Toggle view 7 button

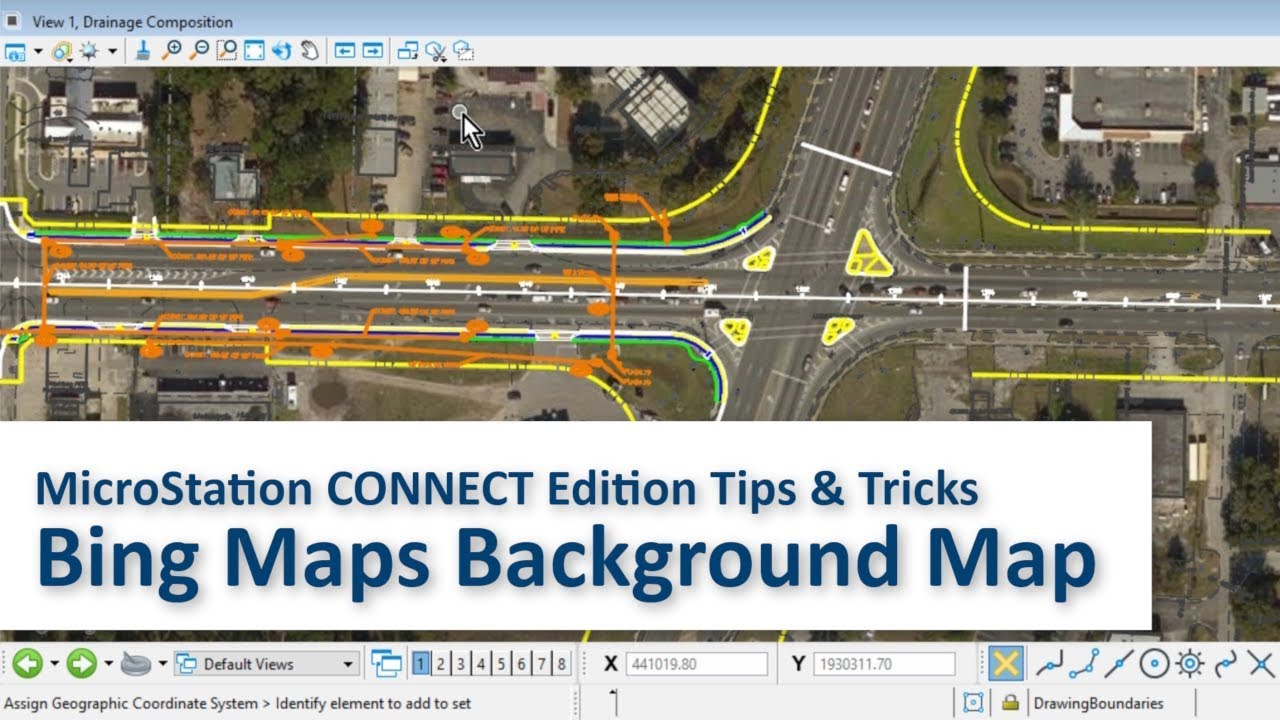tap(541, 664)
